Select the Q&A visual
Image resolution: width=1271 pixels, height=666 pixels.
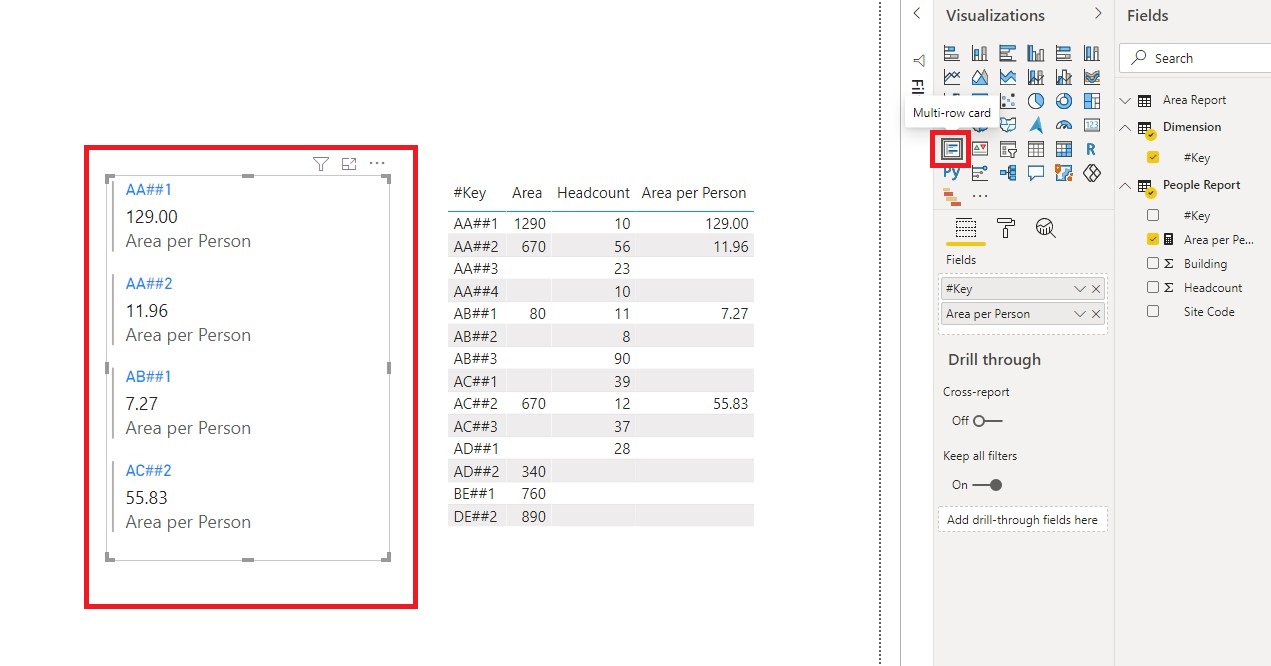pos(1036,173)
